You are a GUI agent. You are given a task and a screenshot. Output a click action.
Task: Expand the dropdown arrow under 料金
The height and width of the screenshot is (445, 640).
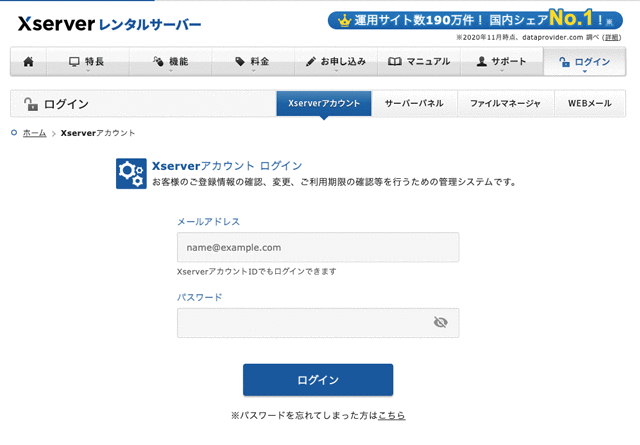(253, 71)
